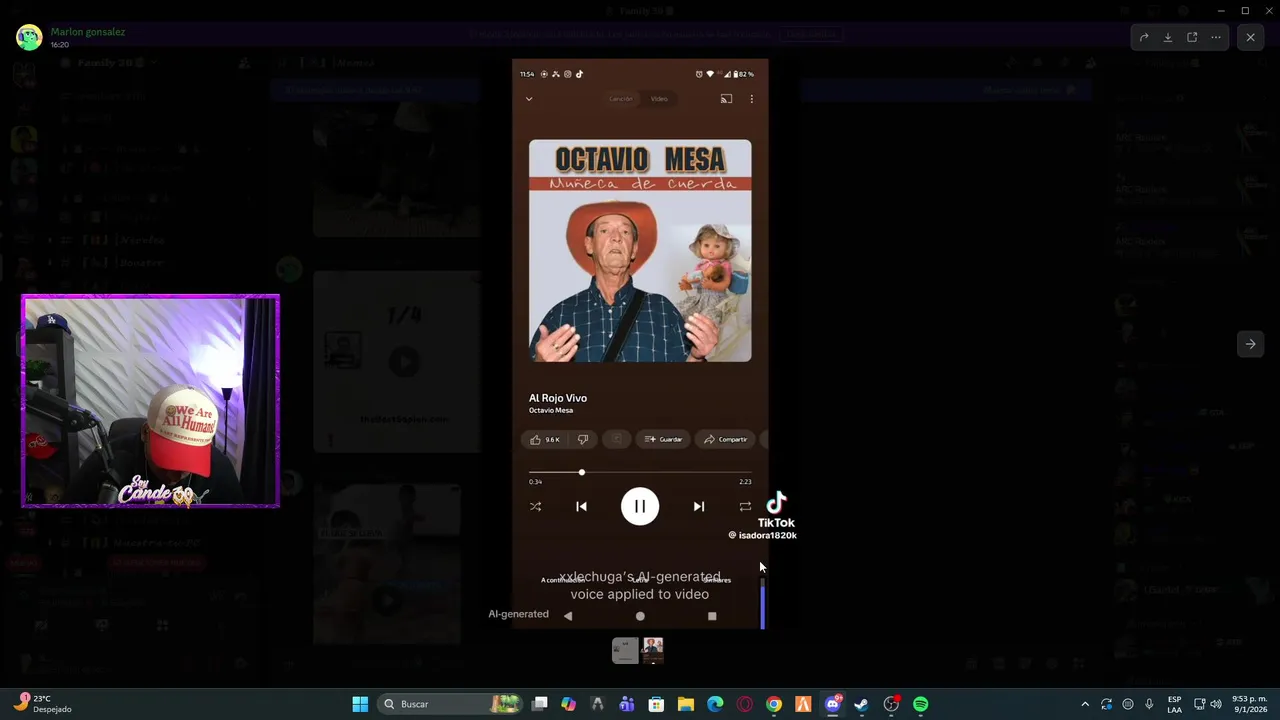
Task: Download the media from the viewer toolbar
Action: pyautogui.click(x=1168, y=37)
